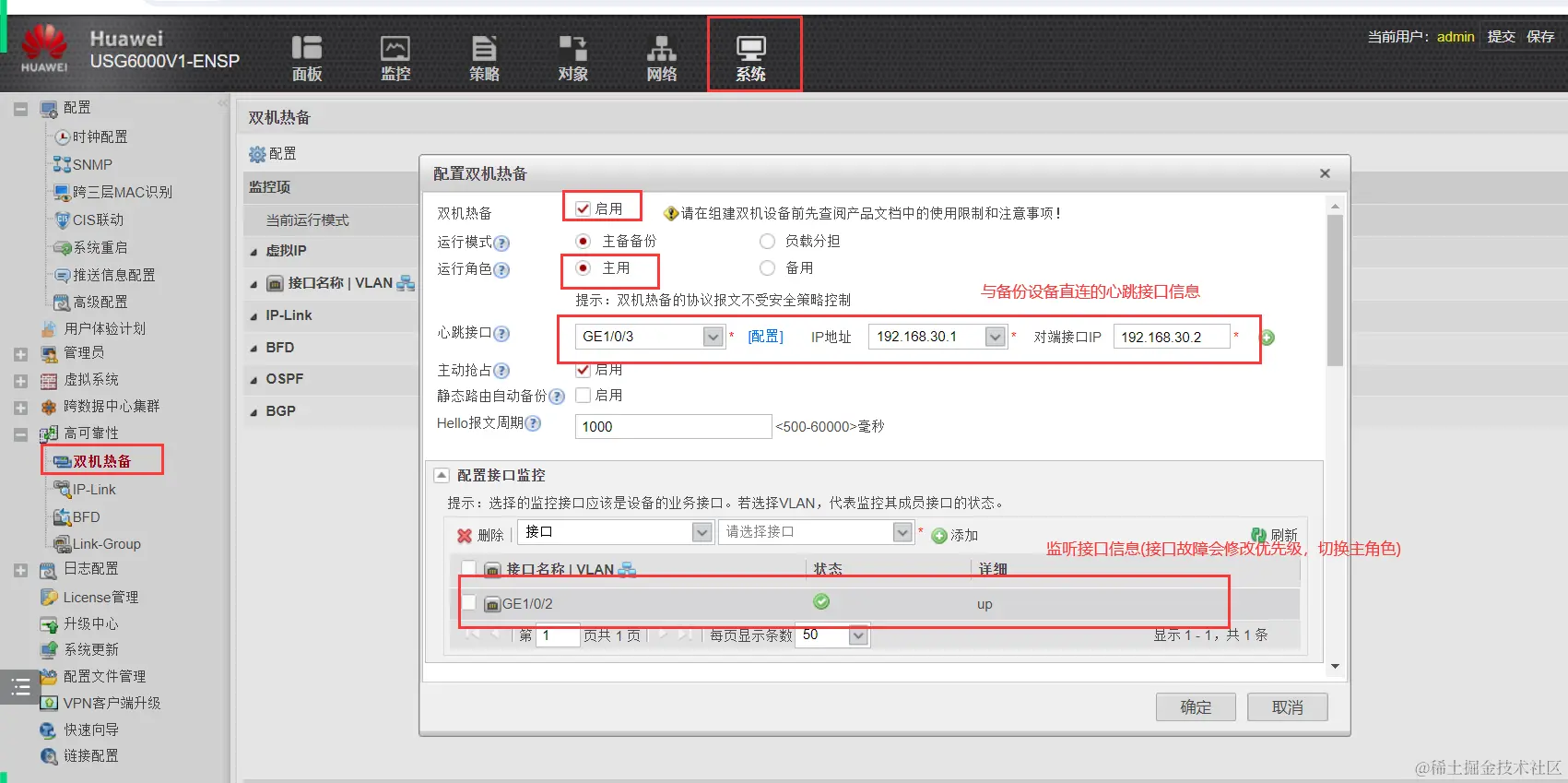
Task: Check the header select-all checkbox
Action: tap(468, 568)
